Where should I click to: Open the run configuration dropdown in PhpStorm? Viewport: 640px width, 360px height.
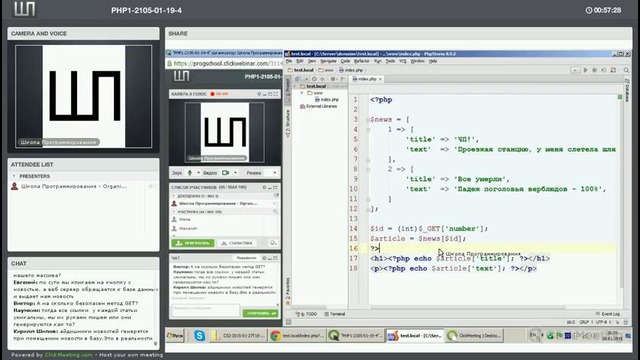pyautogui.click(x=576, y=70)
